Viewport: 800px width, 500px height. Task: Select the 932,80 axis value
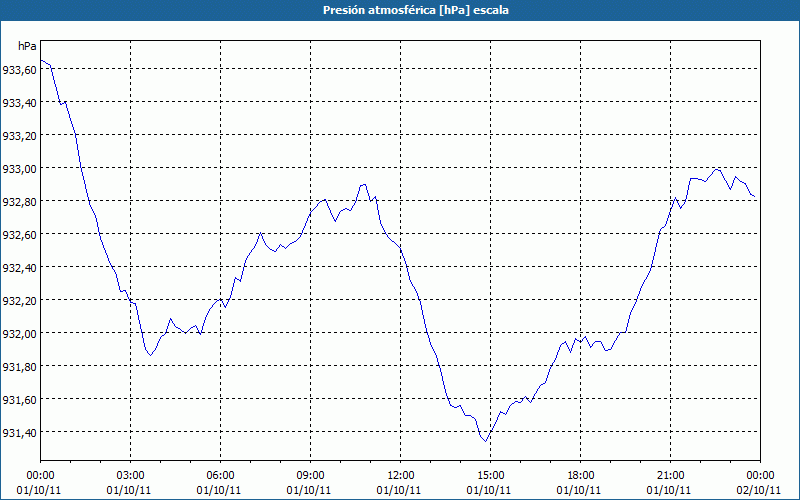click(x=19, y=202)
